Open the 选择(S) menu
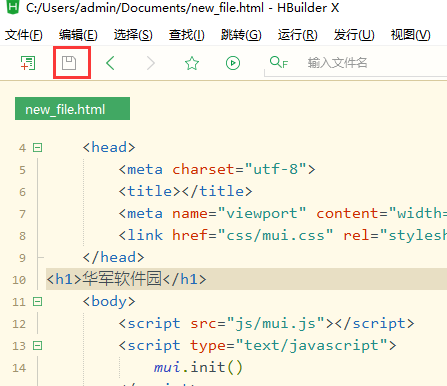Image resolution: width=447 pixels, height=386 pixels. 133,35
